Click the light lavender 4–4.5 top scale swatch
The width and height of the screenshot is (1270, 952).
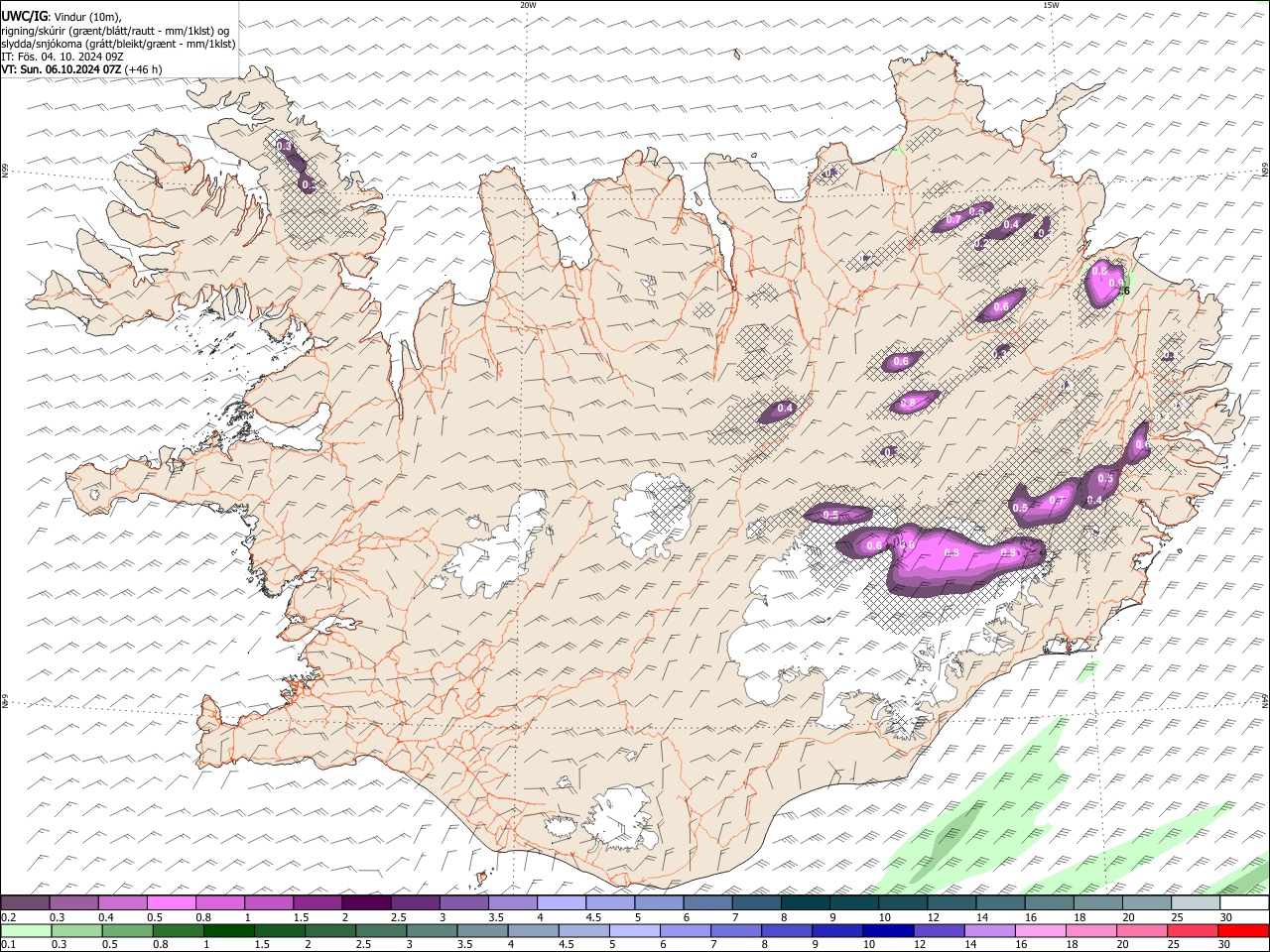[562, 902]
